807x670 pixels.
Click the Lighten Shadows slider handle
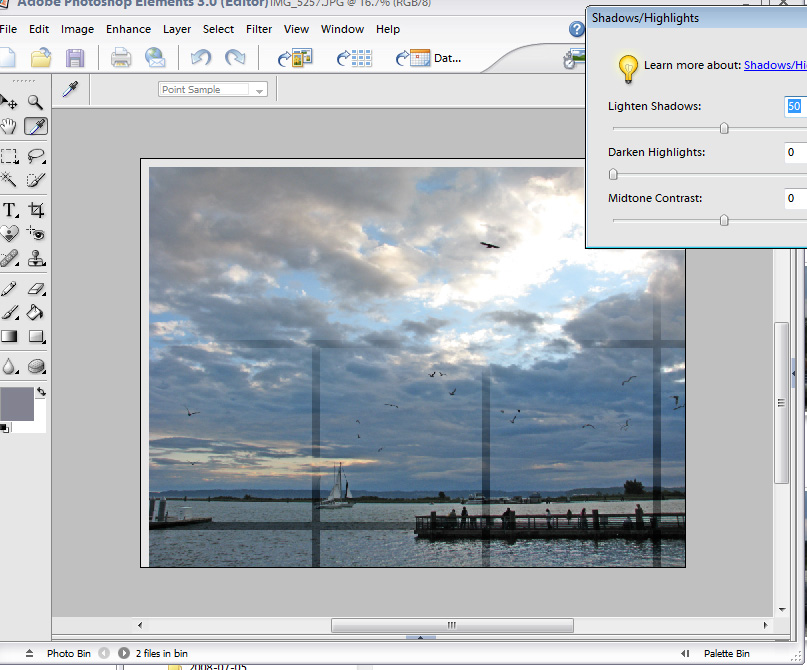coord(724,128)
